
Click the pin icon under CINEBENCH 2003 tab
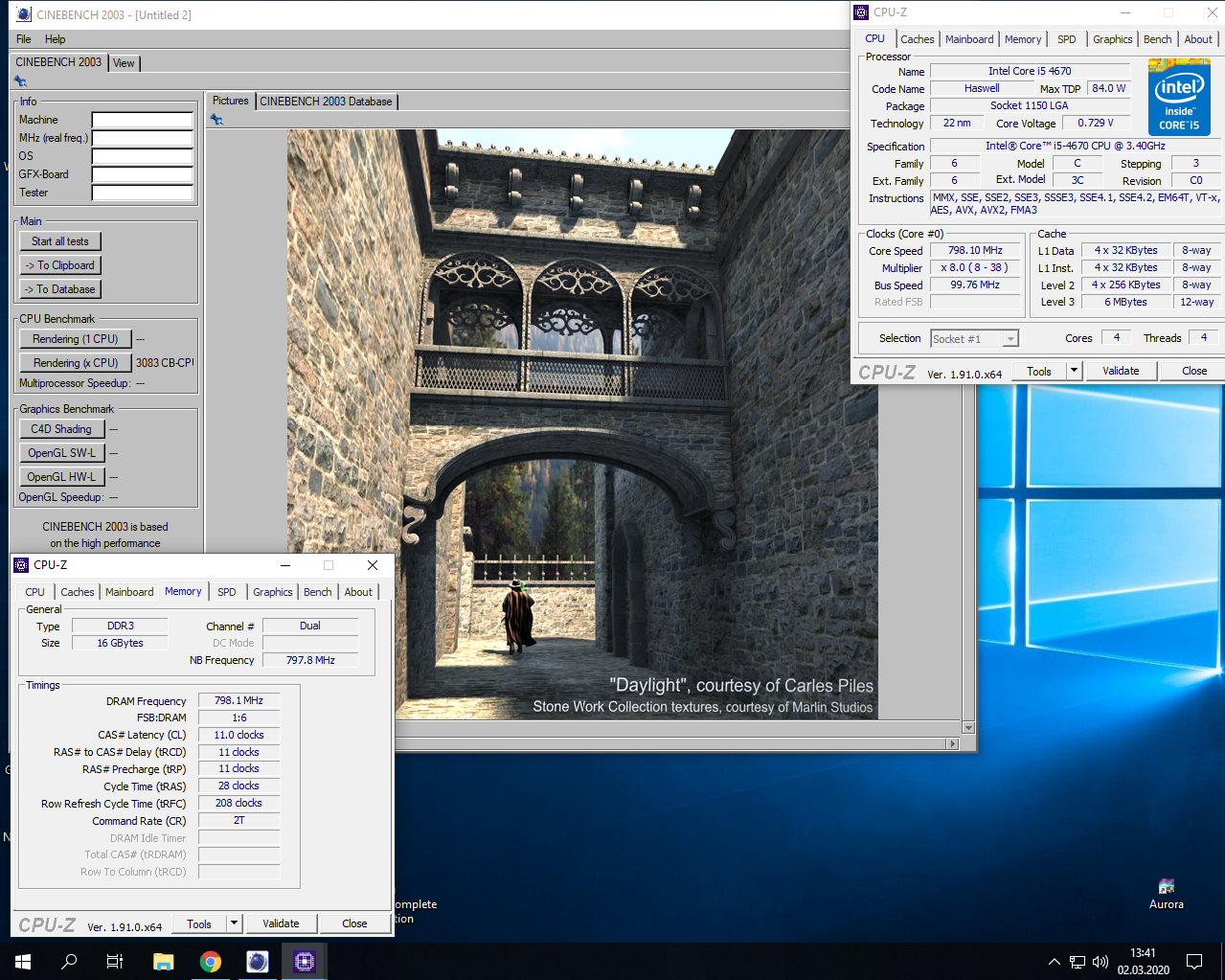(20, 81)
